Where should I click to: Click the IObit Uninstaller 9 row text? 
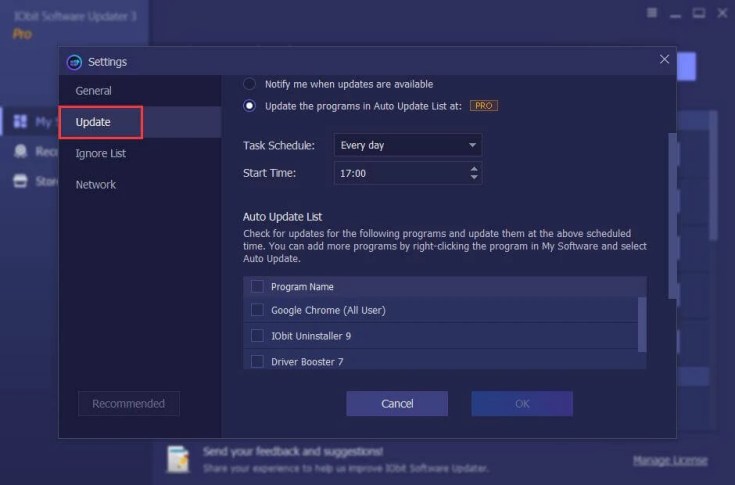point(311,336)
